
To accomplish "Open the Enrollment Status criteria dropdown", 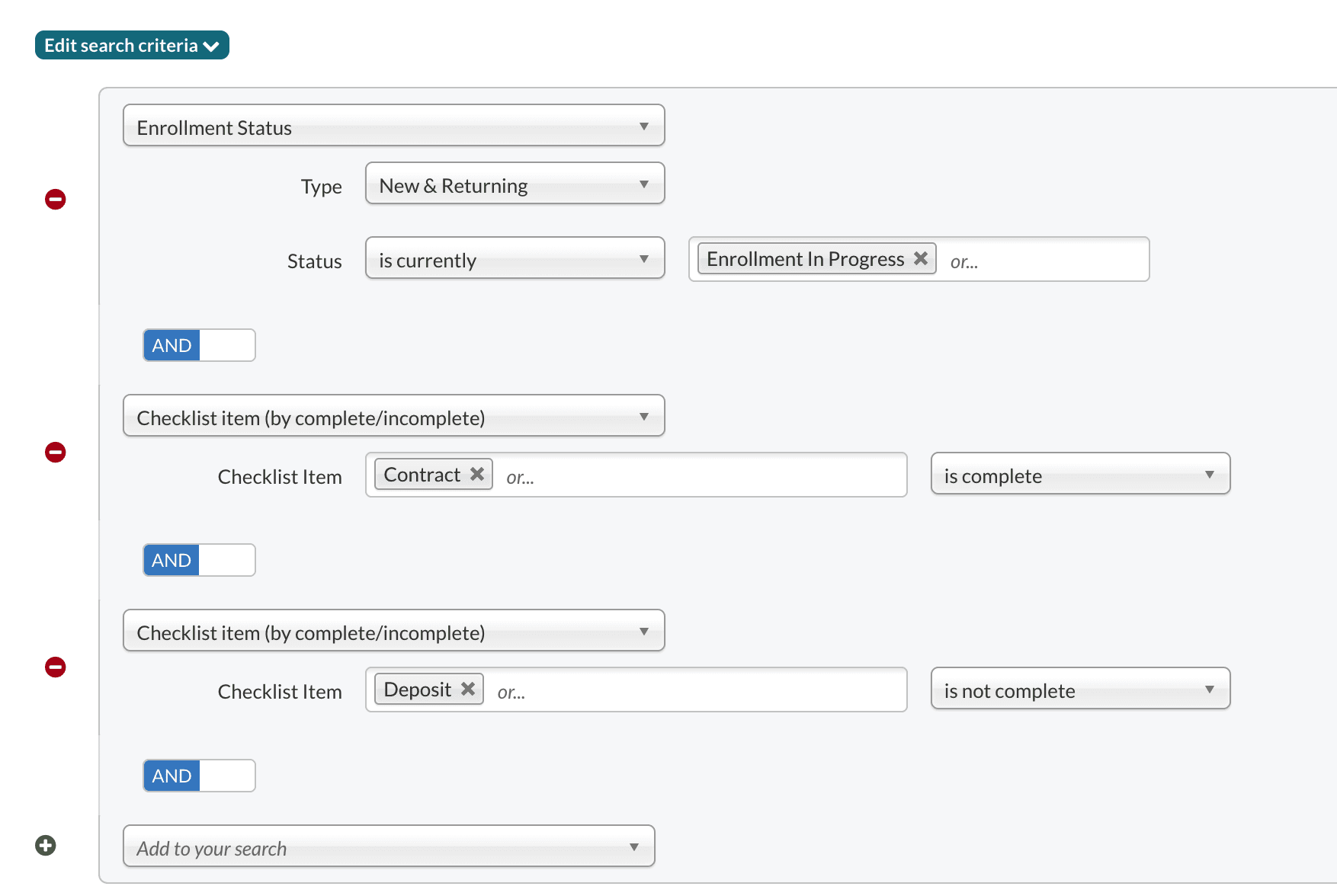I will [393, 126].
